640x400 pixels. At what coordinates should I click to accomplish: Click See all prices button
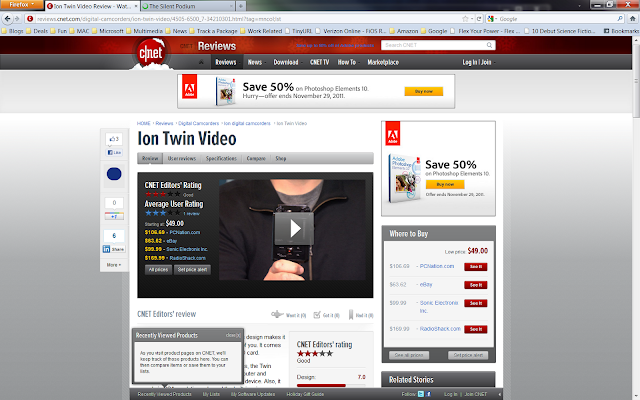[x=409, y=355]
